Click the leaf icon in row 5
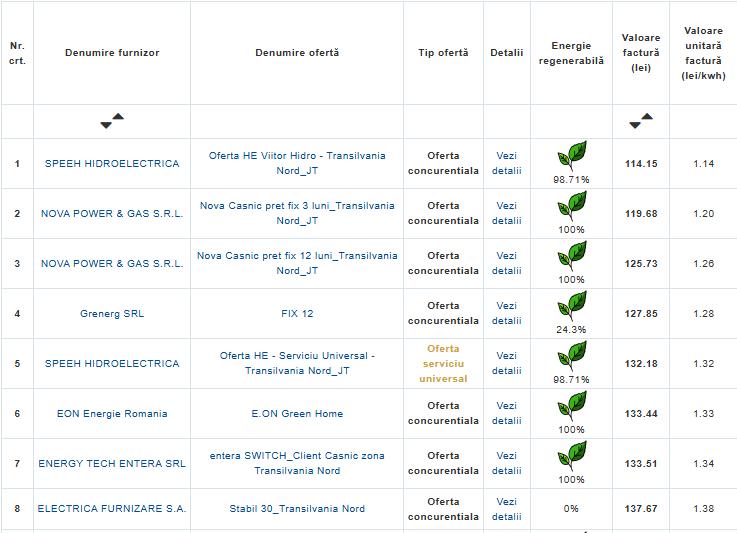The image size is (737, 533). (571, 356)
